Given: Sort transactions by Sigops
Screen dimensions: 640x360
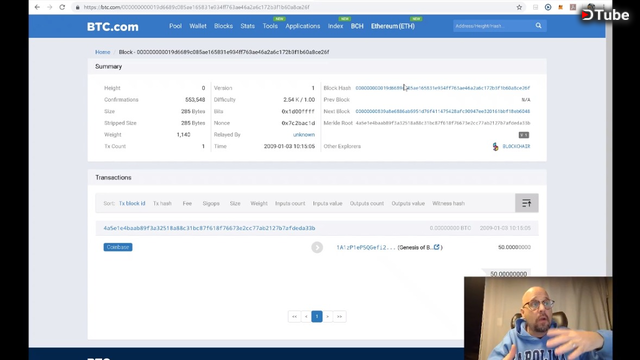Looking at the screenshot, I should tap(211, 203).
